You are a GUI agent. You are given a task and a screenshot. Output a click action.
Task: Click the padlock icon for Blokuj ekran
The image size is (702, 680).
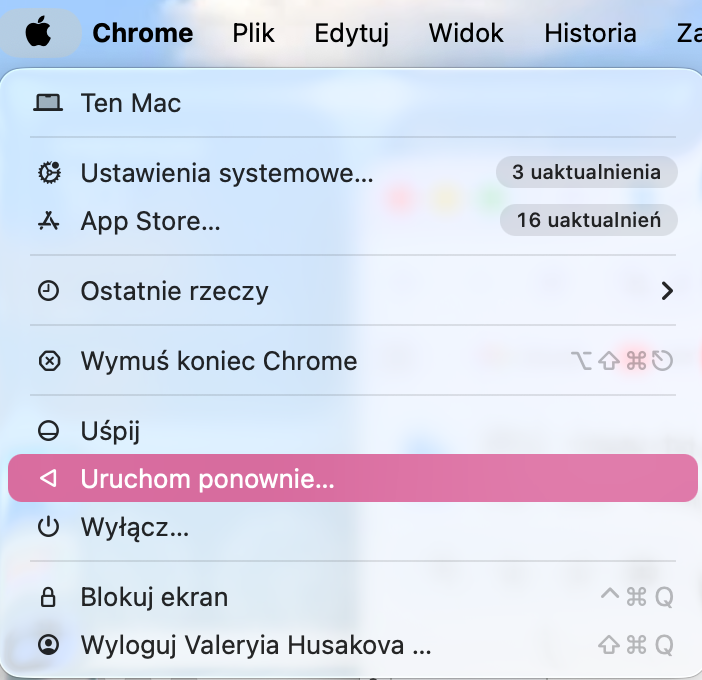point(48,597)
